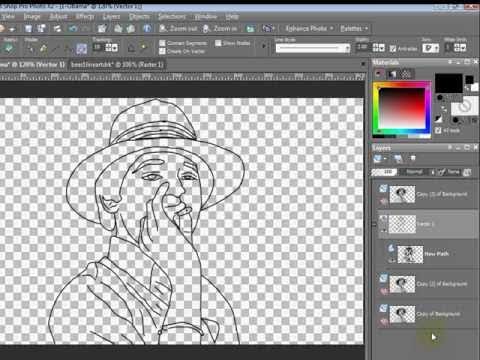Toggle visibility of Copy (2) of Background
Screen dimensions: 480x360
[384, 292]
